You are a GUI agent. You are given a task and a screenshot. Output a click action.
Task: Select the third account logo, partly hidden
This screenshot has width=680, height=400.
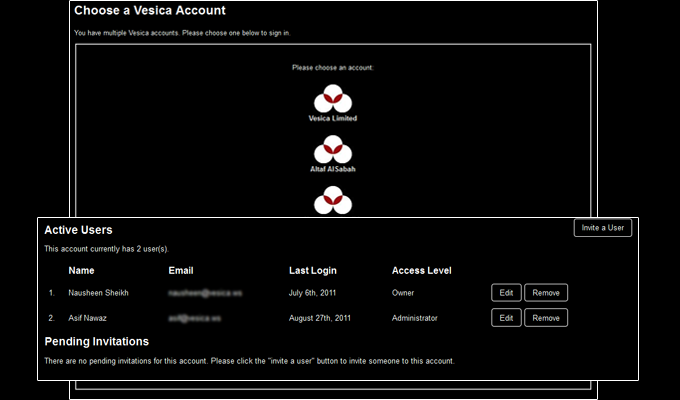(x=333, y=200)
